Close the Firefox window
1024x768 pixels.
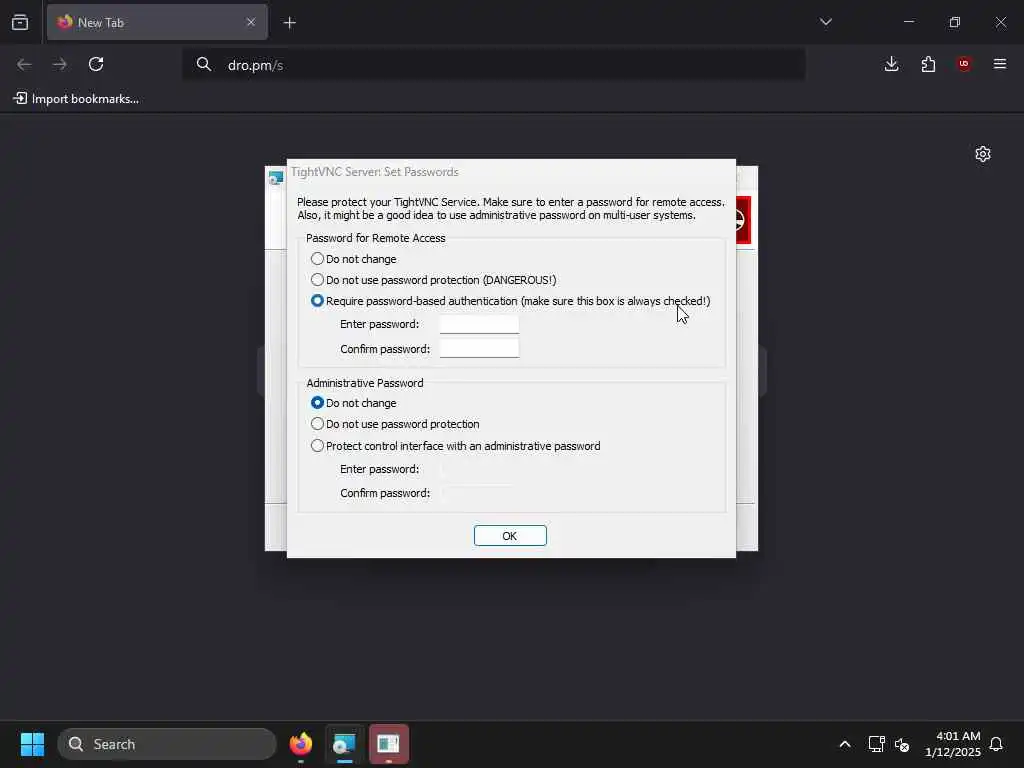(1000, 22)
